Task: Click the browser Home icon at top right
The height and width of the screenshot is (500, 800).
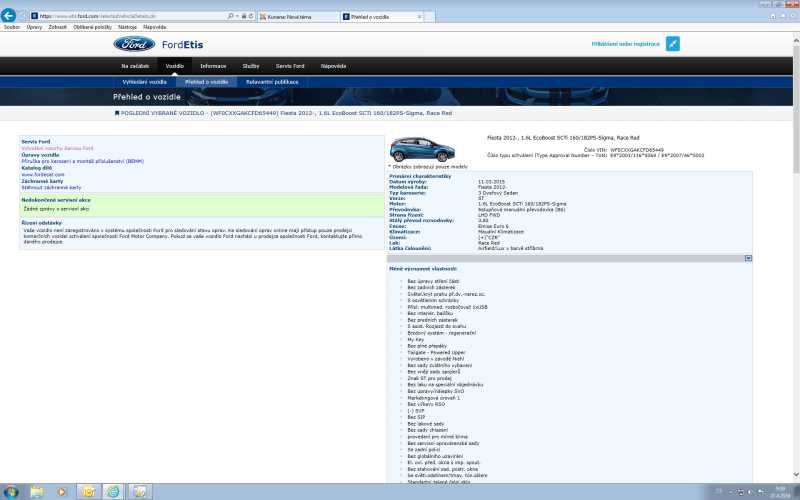Action: coord(773,16)
